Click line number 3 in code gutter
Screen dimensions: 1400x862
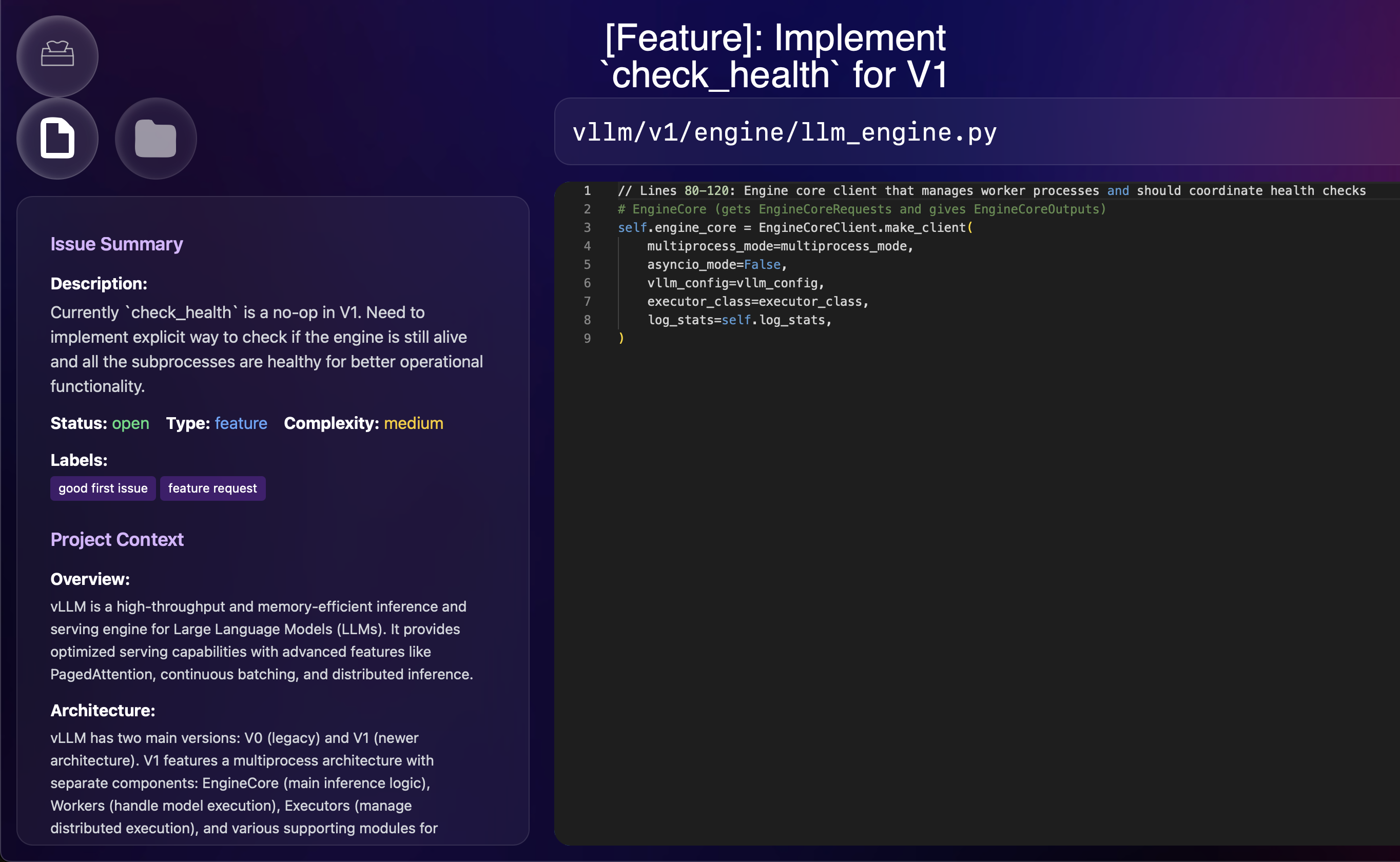point(587,227)
